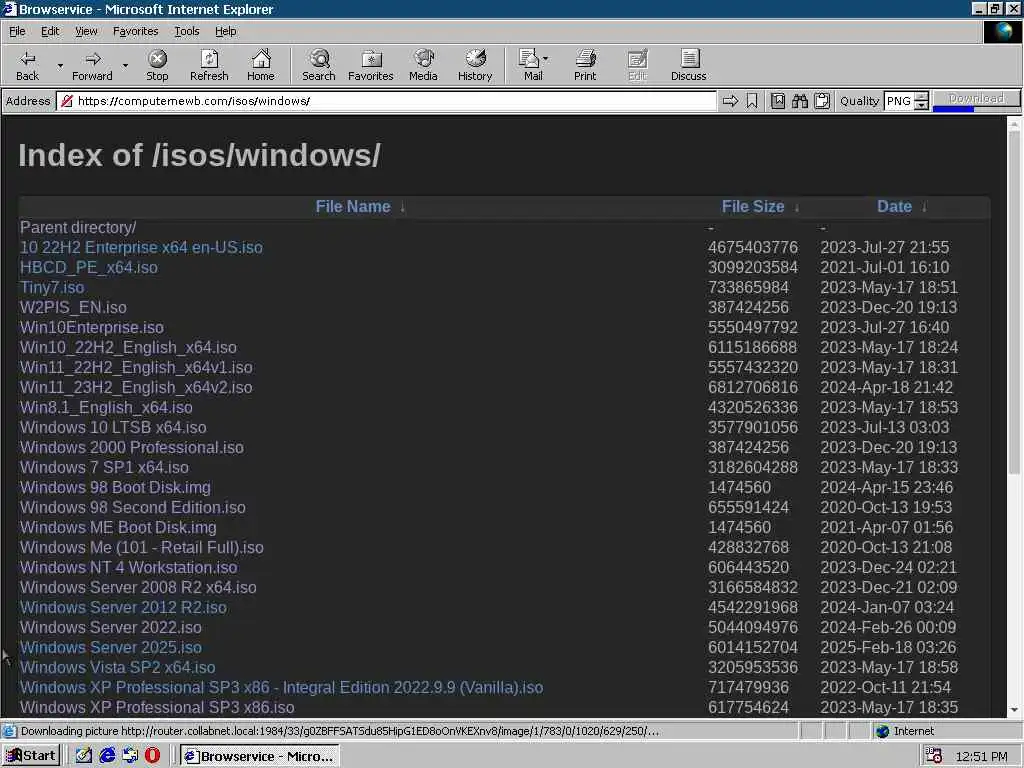Open the File menu

17,31
